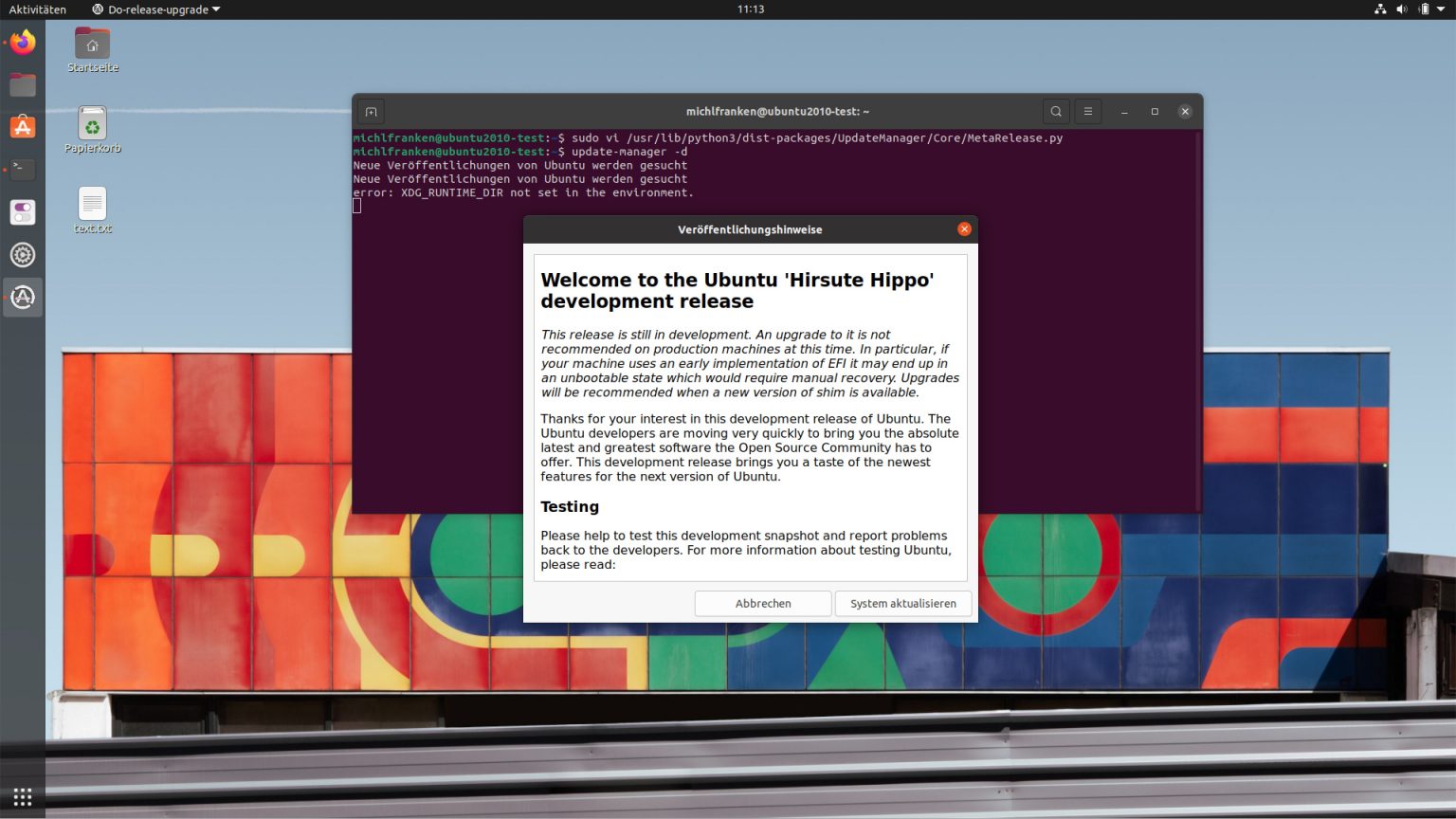Open Papierkorb trash icon on desktop
Image resolution: width=1456 pixels, height=819 pixels.
click(92, 130)
